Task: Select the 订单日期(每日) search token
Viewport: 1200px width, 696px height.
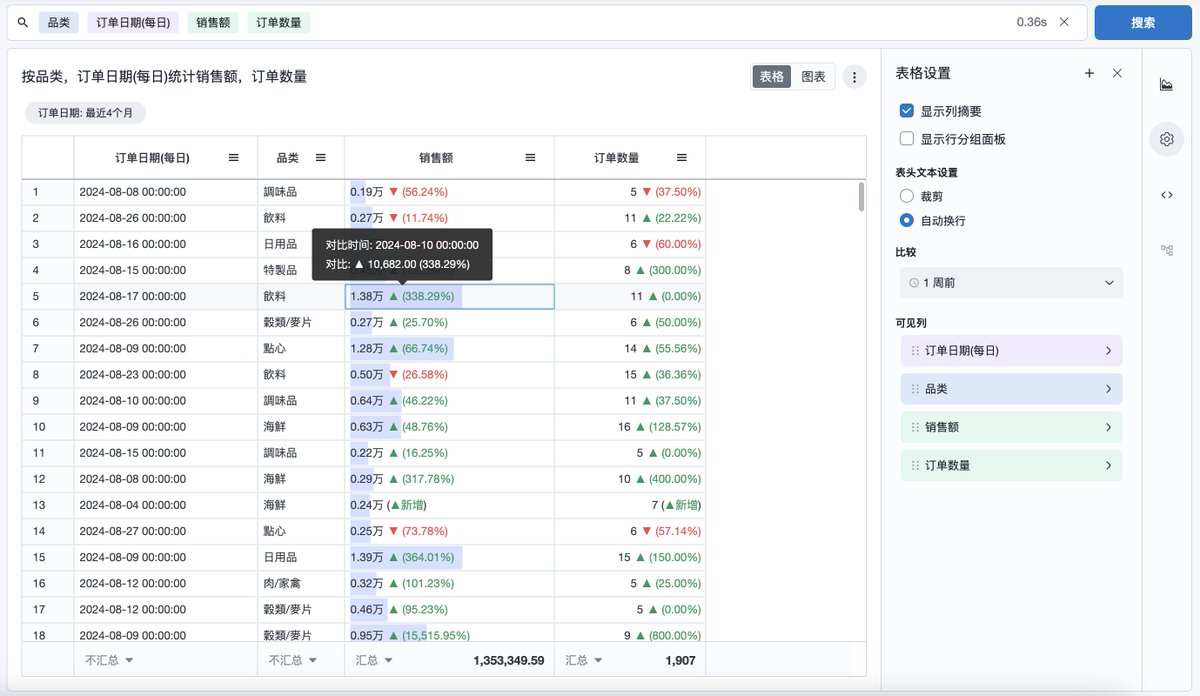Action: click(x=132, y=22)
